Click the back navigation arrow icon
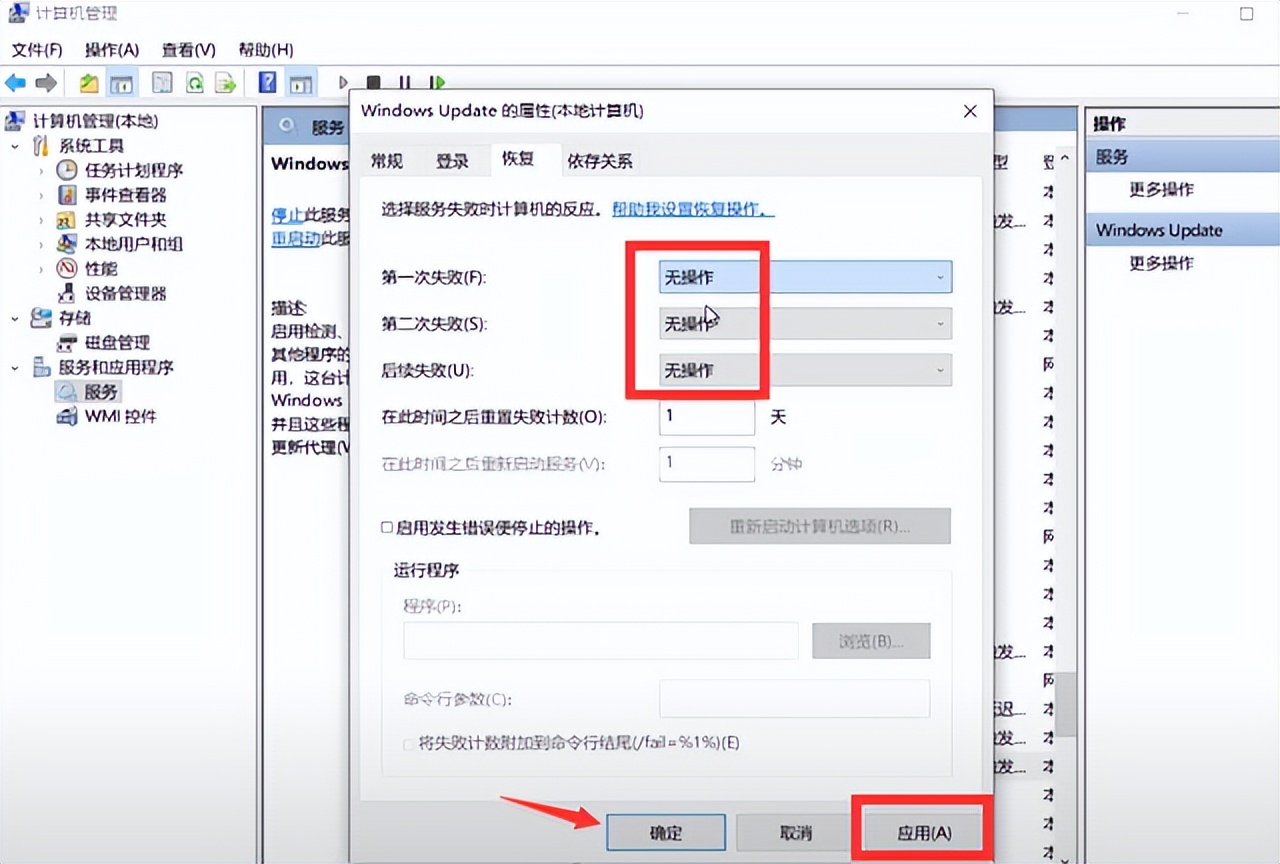 14,82
